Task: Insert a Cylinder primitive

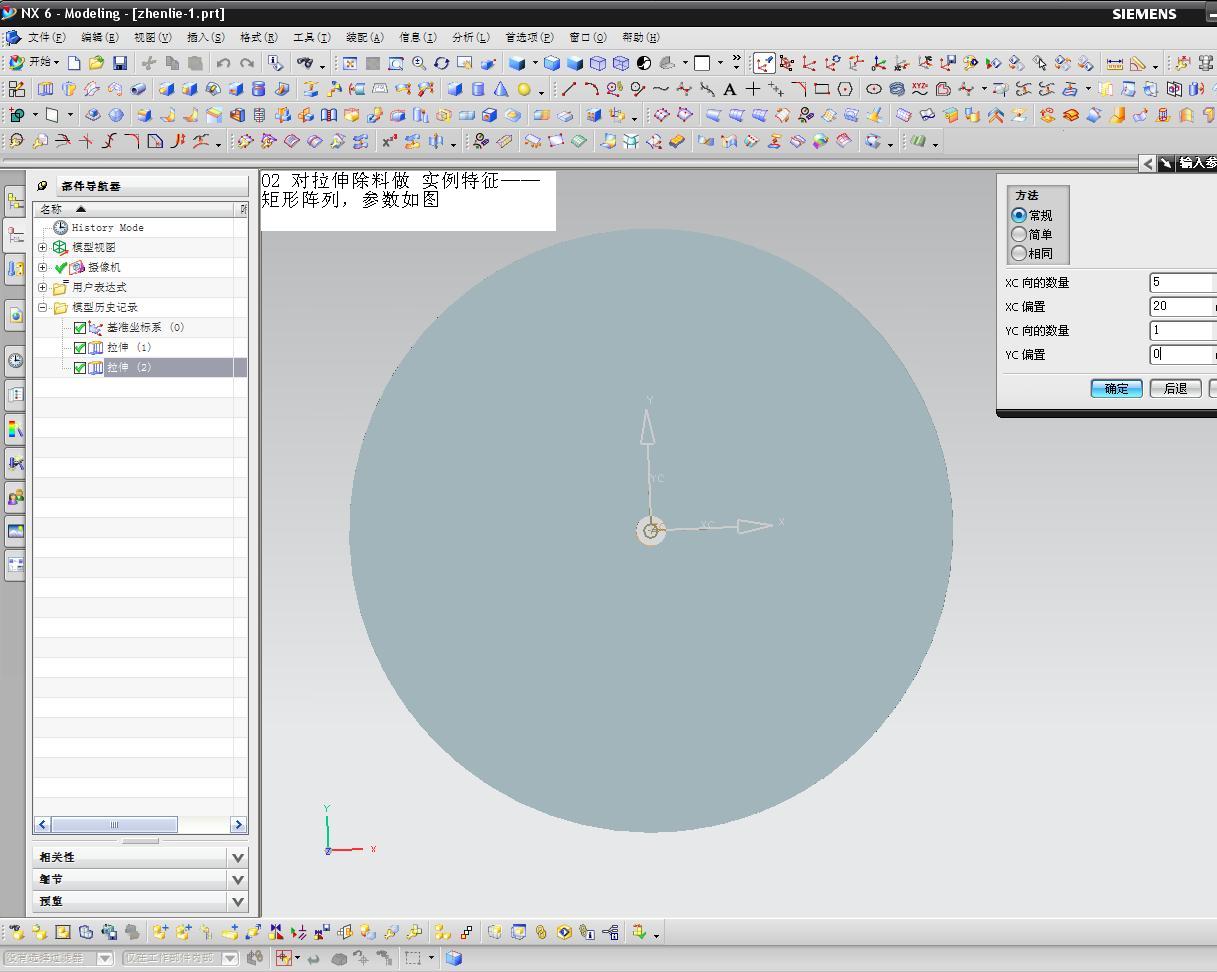Action: coord(478,89)
